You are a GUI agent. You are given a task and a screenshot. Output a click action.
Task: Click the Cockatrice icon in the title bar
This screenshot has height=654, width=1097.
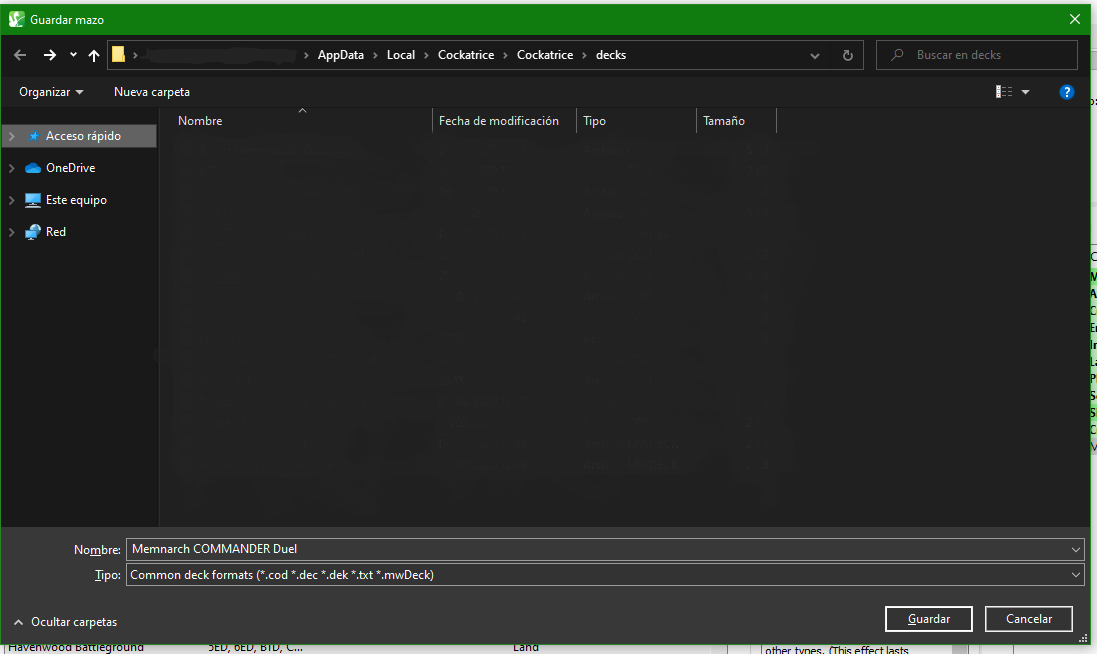[16, 19]
